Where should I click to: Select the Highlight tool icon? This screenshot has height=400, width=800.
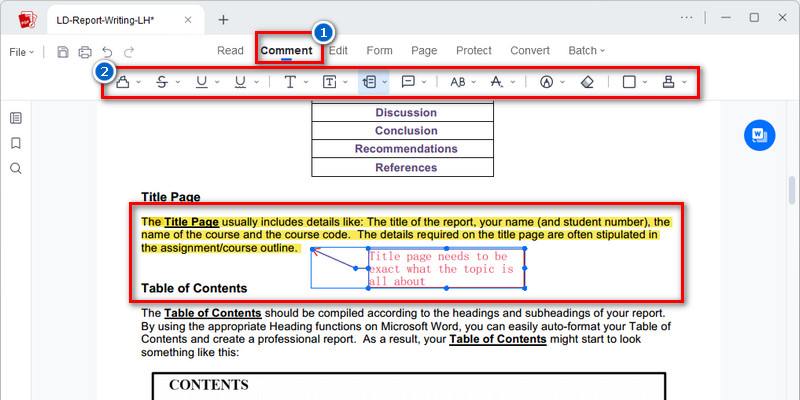[123, 82]
